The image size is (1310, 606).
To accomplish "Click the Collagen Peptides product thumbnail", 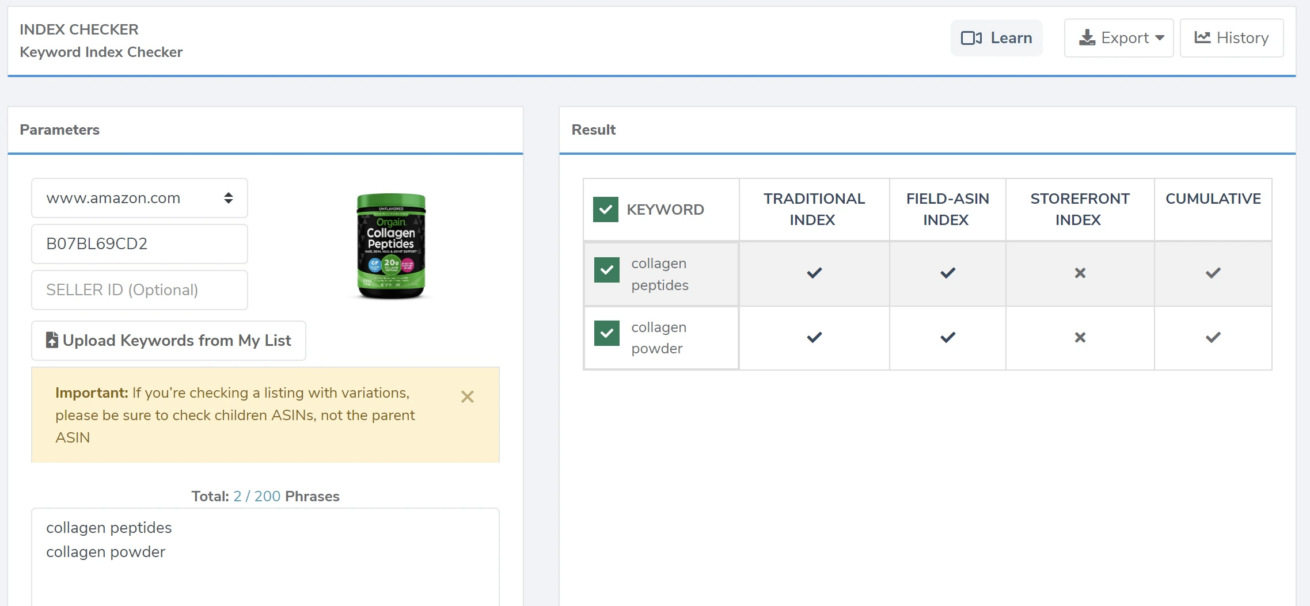I will pyautogui.click(x=391, y=246).
